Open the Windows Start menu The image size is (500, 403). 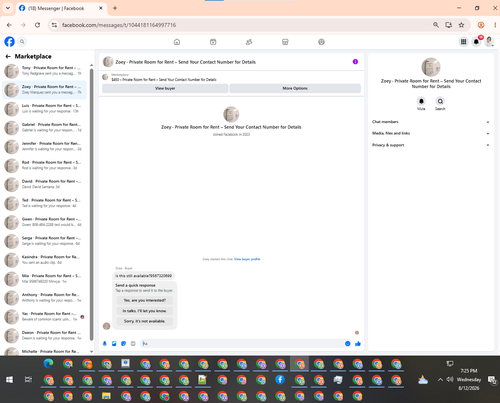pos(9,380)
